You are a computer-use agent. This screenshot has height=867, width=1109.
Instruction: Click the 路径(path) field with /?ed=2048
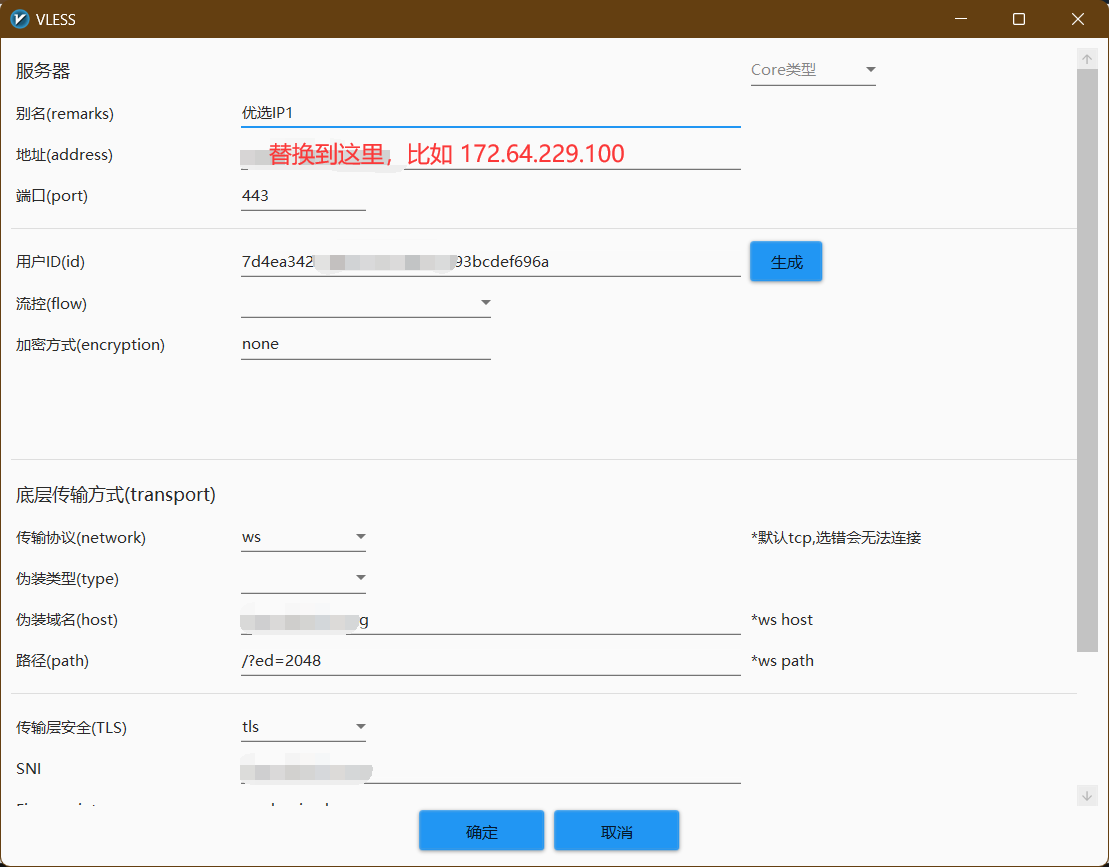point(491,661)
